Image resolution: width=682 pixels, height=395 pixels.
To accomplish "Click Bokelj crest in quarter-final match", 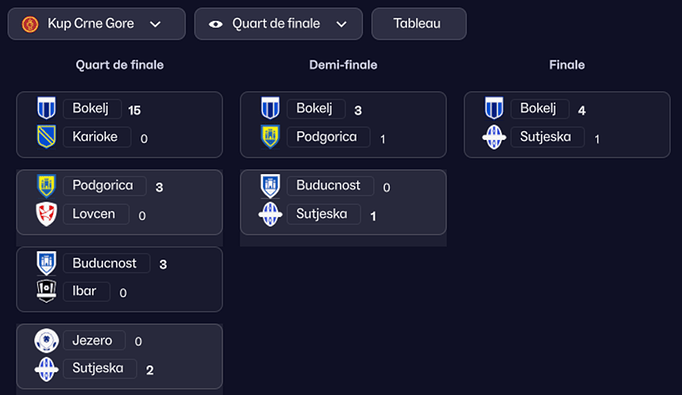I will click(46, 108).
